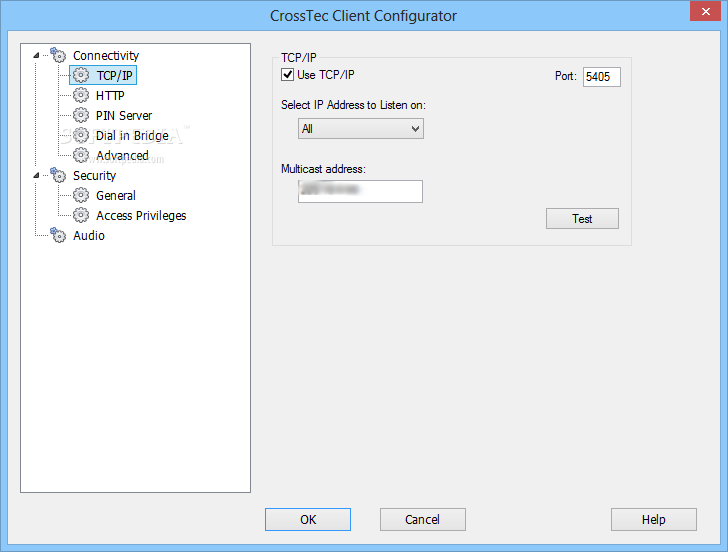The image size is (728, 552).
Task: Click the PIN Server gear icon
Action: [81, 115]
